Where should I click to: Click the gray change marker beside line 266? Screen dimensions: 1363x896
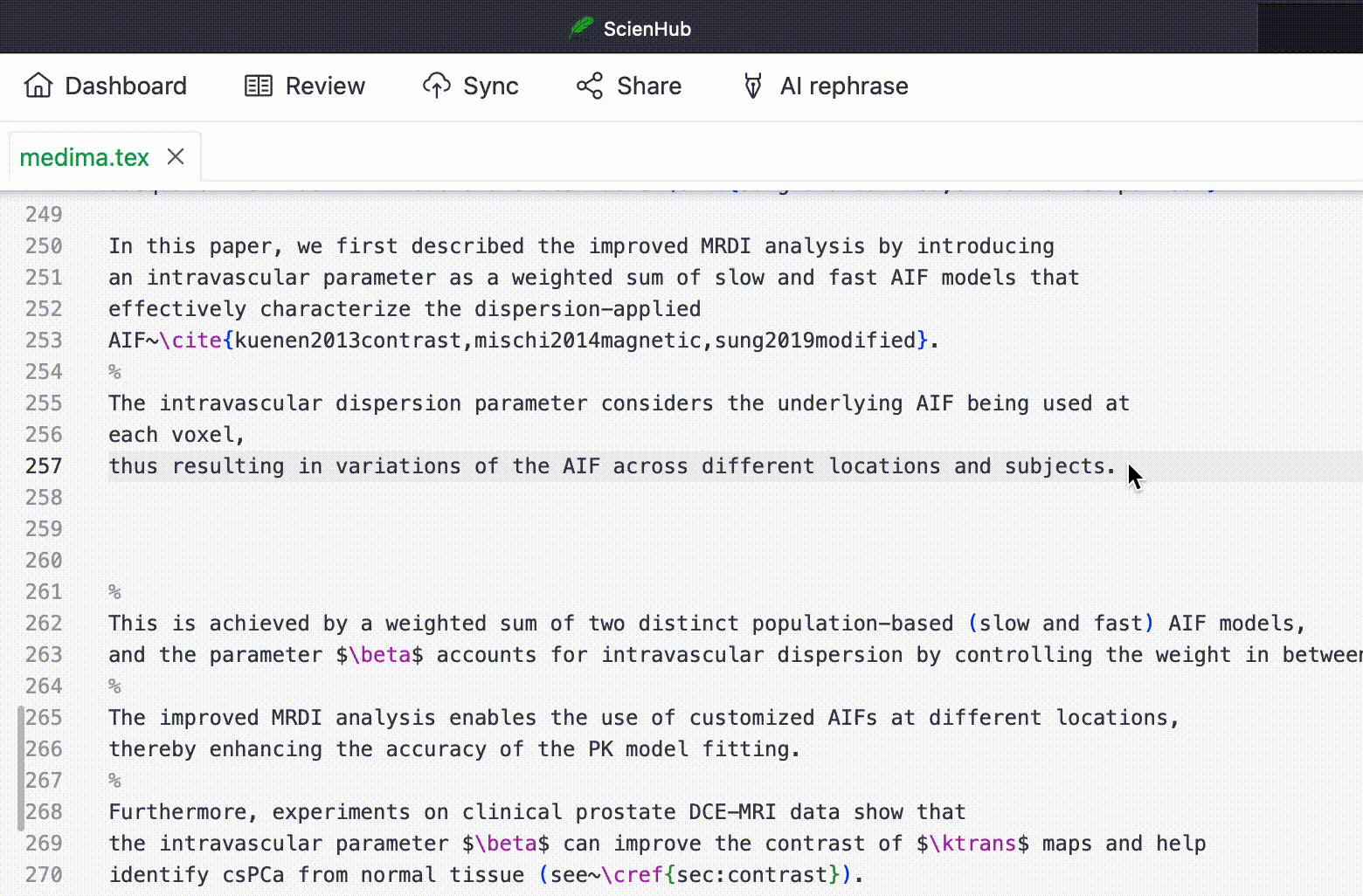pos(21,749)
